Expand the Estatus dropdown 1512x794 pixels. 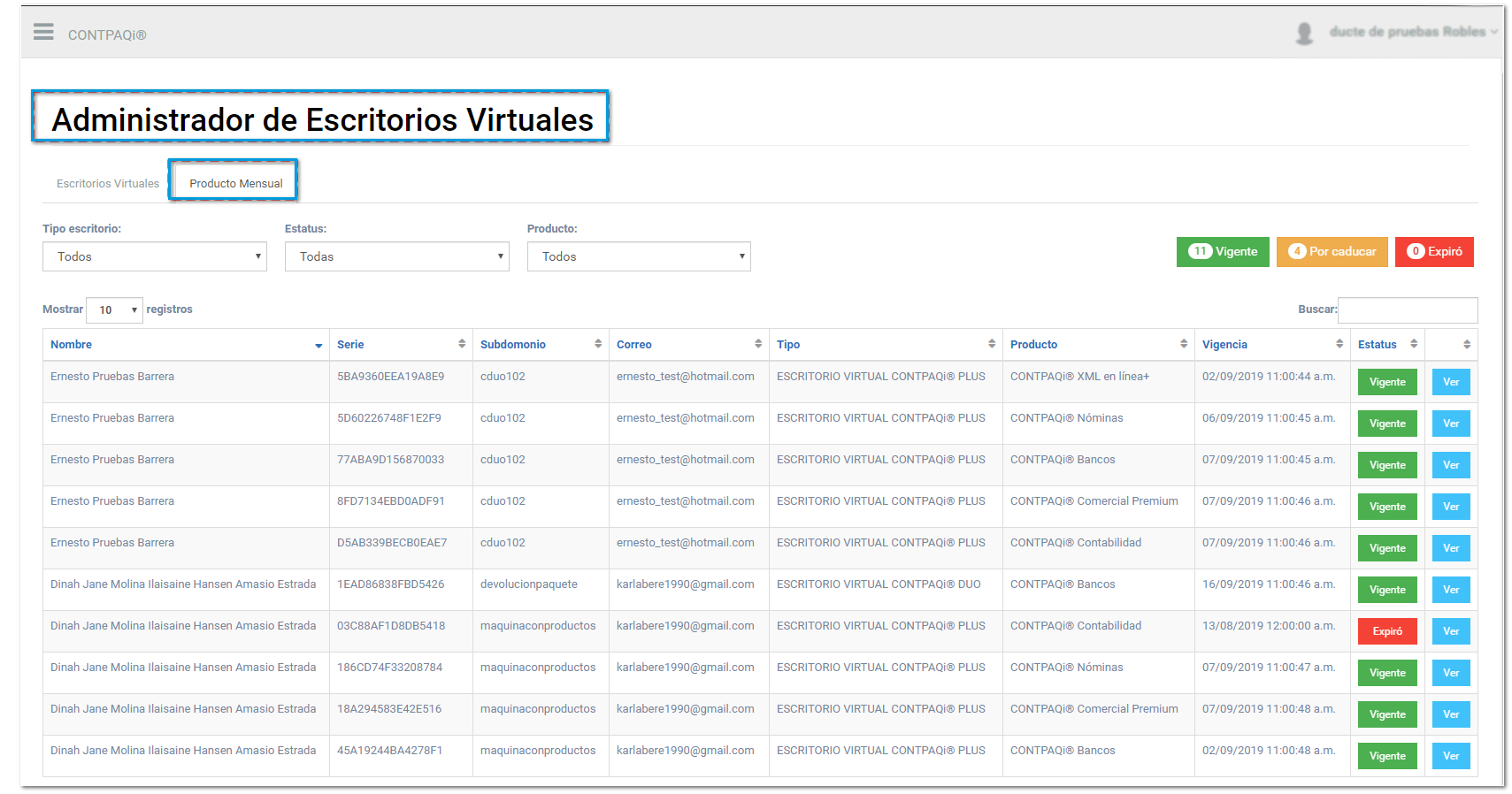pos(396,256)
